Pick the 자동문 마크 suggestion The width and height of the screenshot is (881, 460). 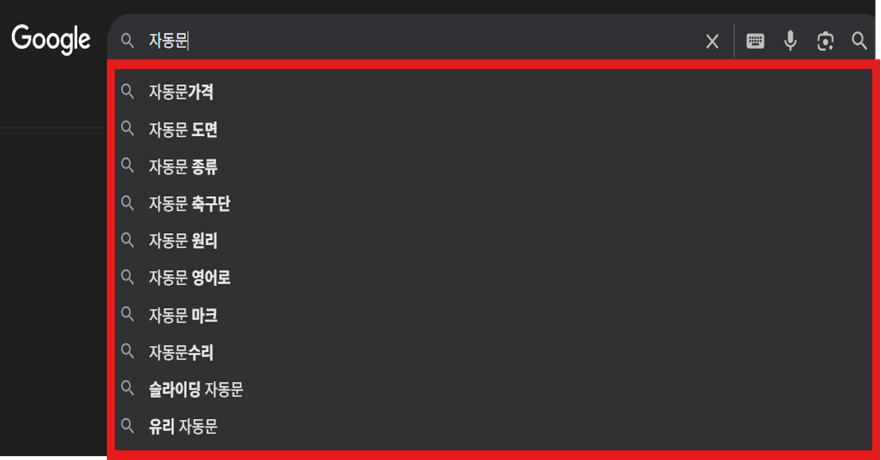[x=493, y=315]
